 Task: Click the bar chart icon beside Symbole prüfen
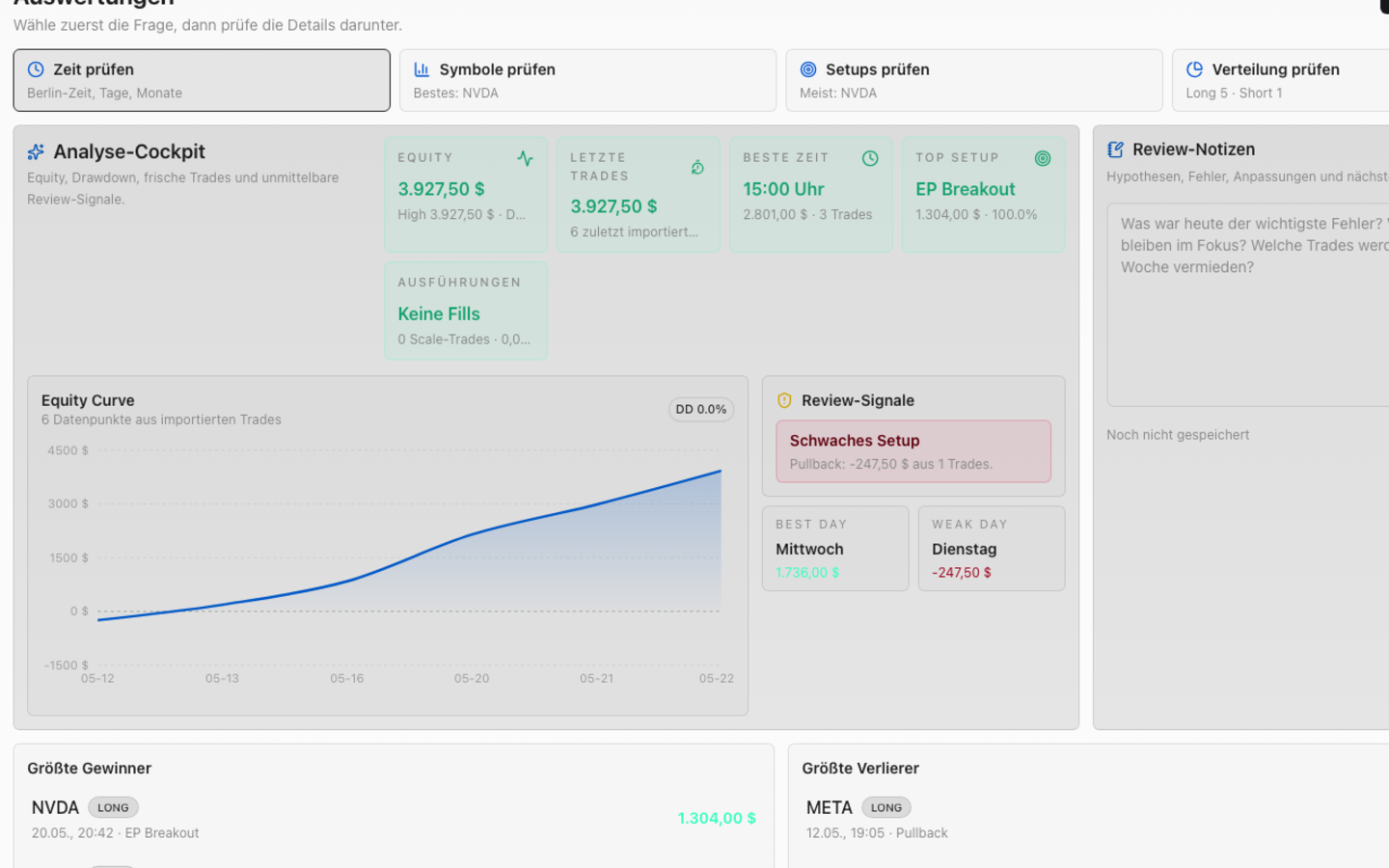[422, 69]
